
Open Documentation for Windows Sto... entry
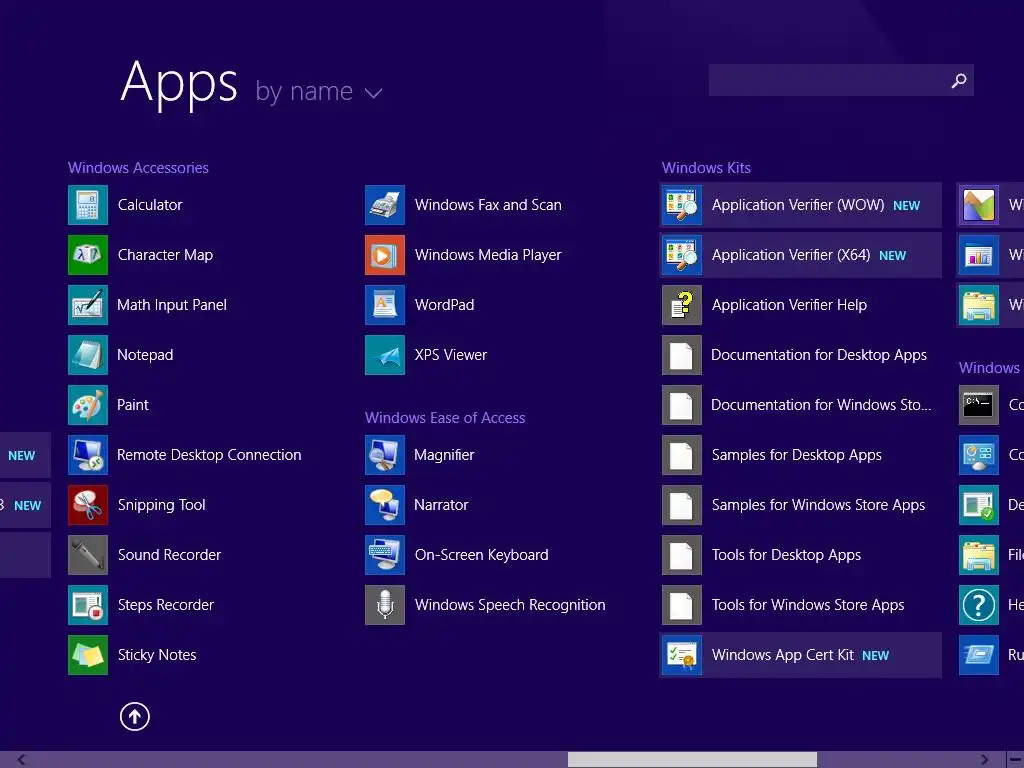[x=801, y=405]
